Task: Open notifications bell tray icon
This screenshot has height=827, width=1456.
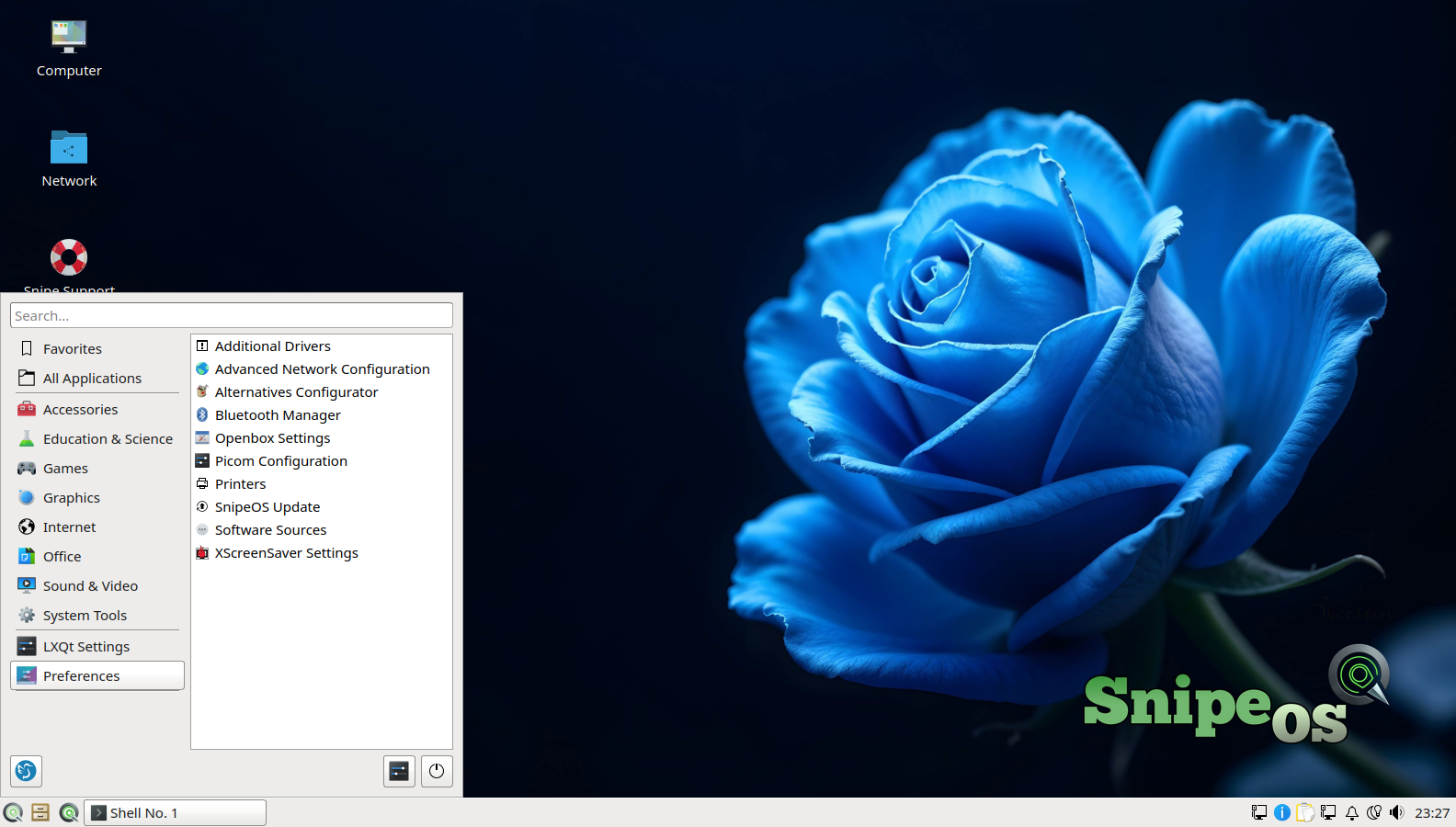Action: (1352, 812)
